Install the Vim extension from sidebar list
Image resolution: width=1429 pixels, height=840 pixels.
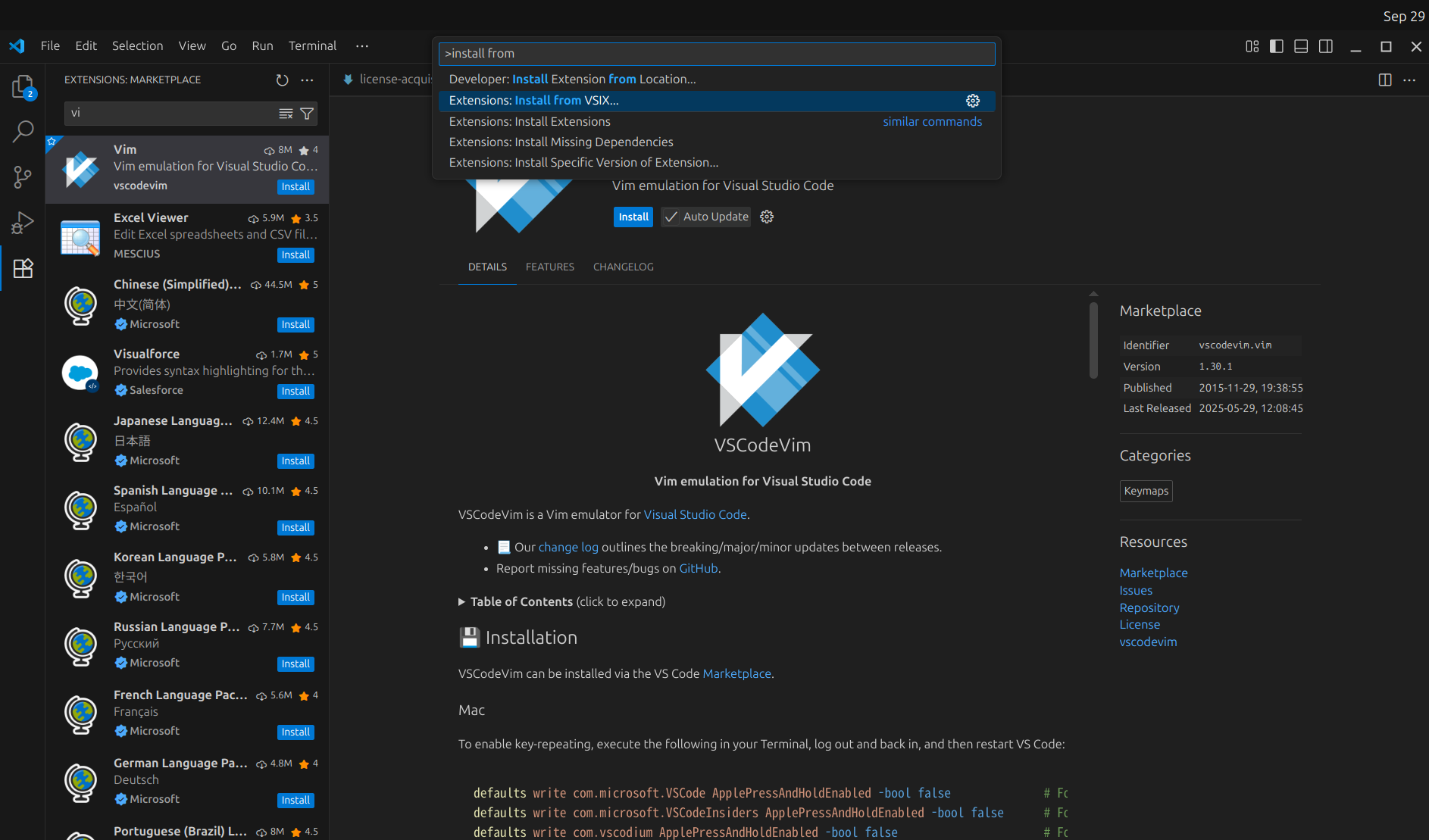[x=295, y=187]
